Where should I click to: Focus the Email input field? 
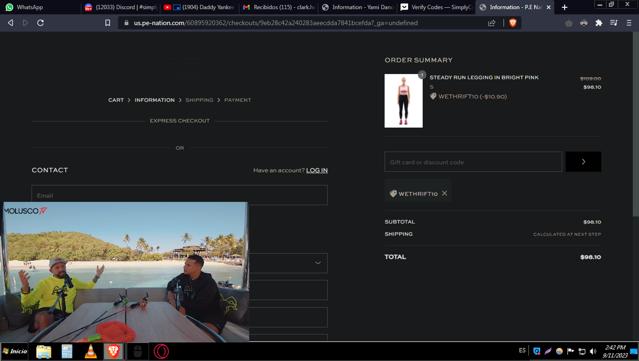tap(179, 195)
